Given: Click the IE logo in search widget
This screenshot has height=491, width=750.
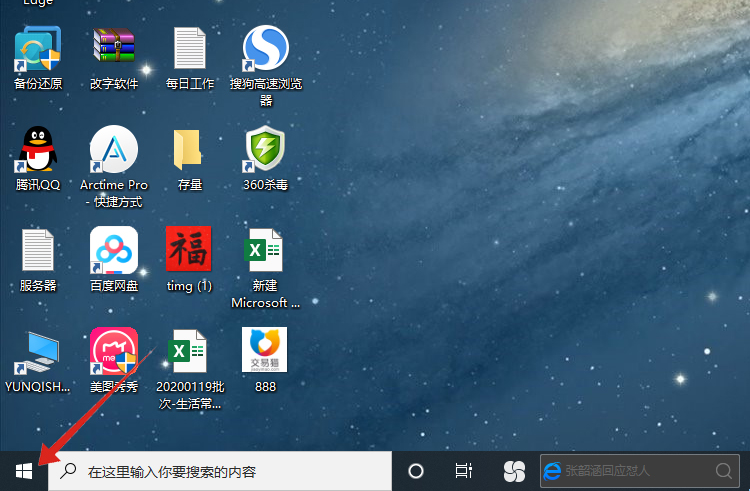Looking at the screenshot, I should [552, 471].
